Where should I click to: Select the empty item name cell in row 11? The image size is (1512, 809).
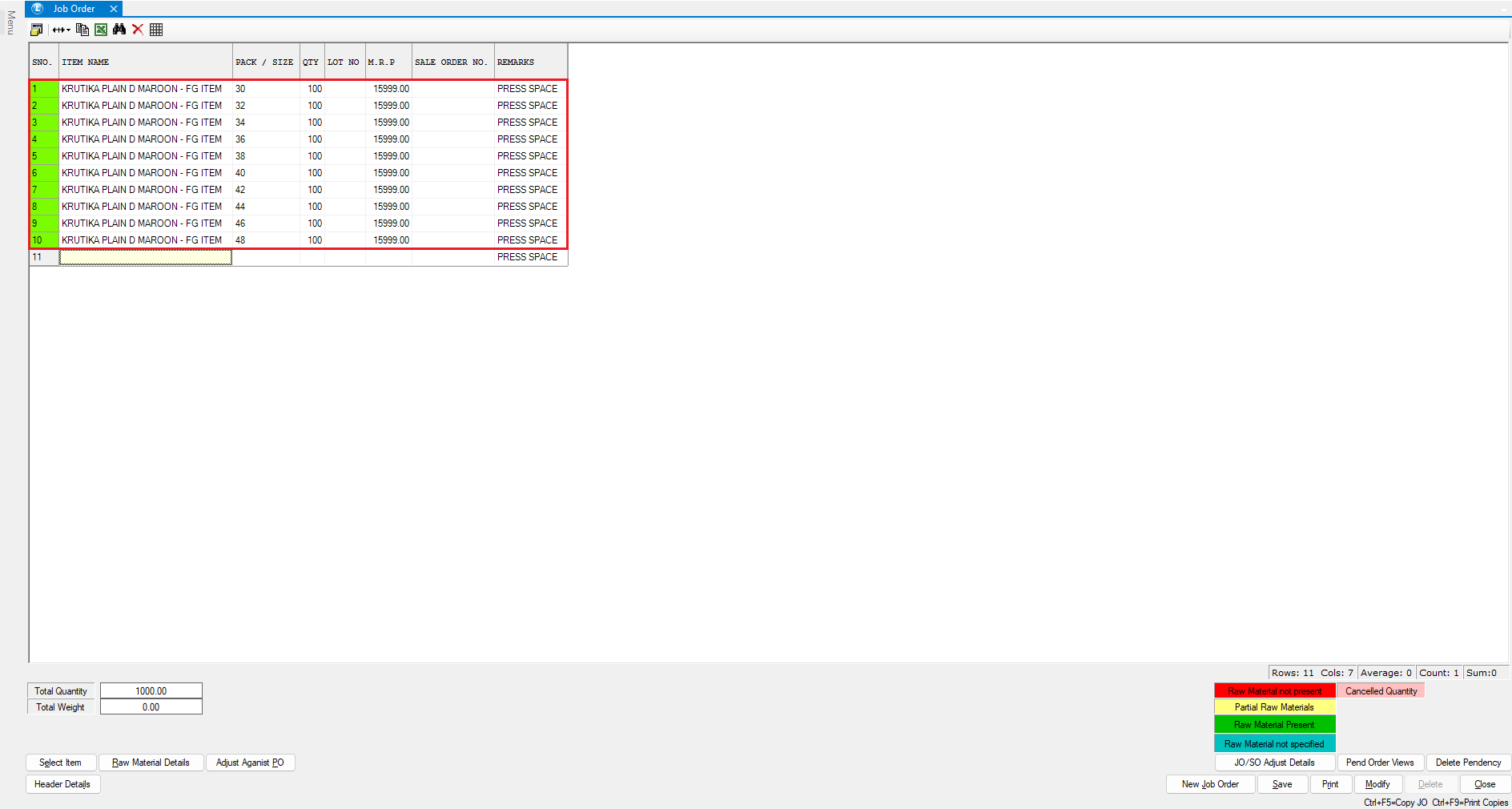145,257
